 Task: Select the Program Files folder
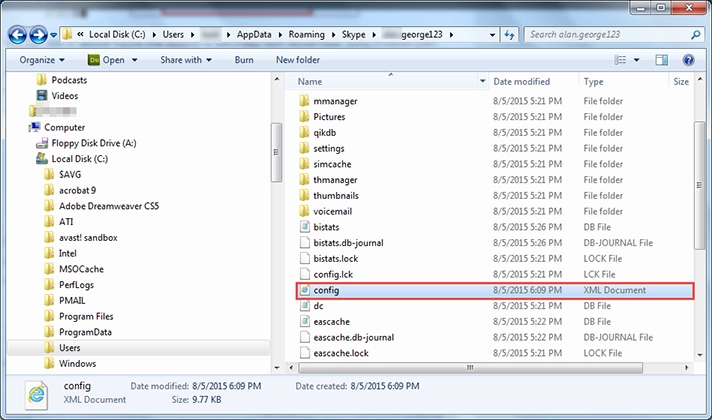coord(86,316)
